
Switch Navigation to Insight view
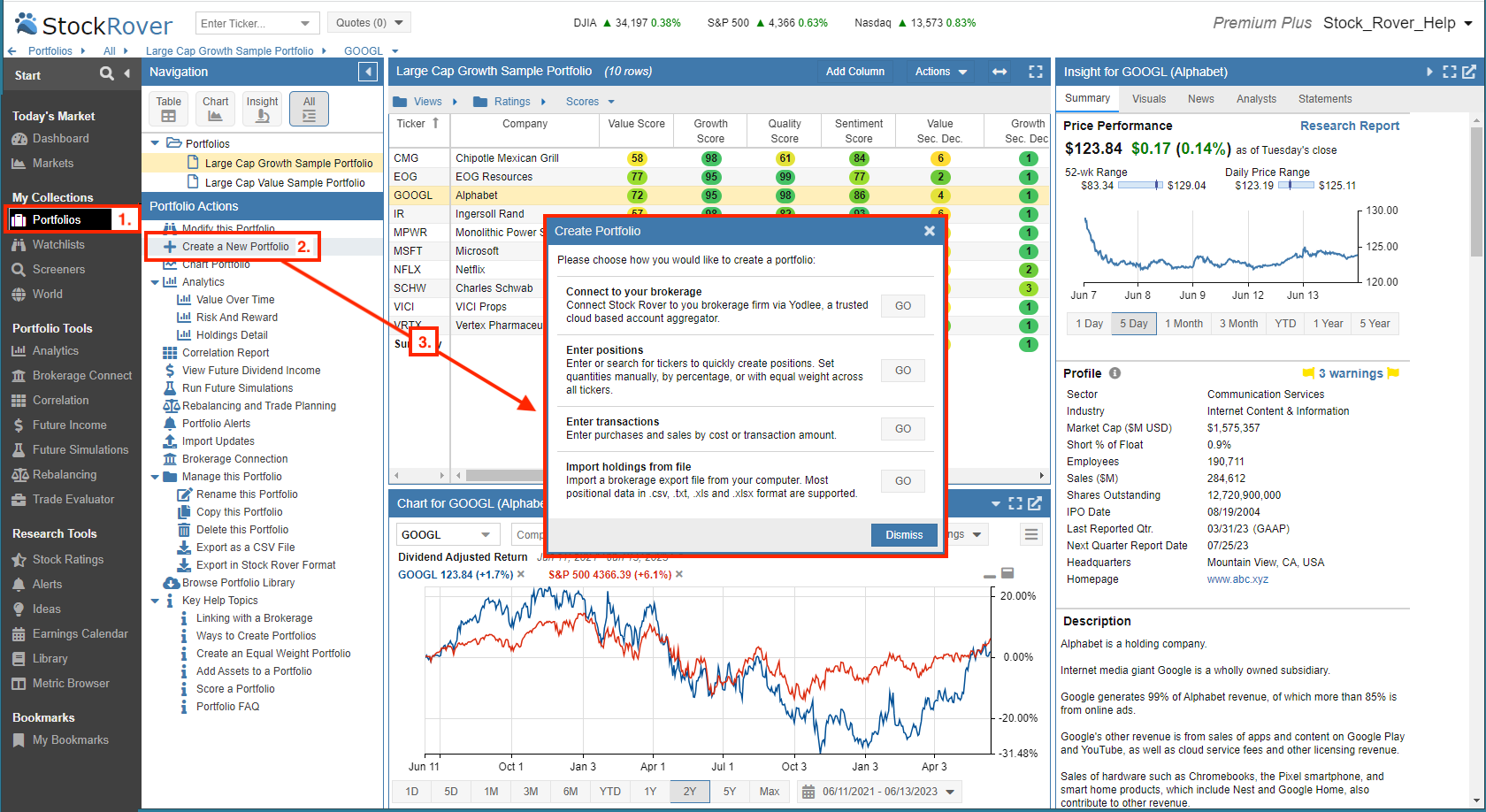pos(262,109)
